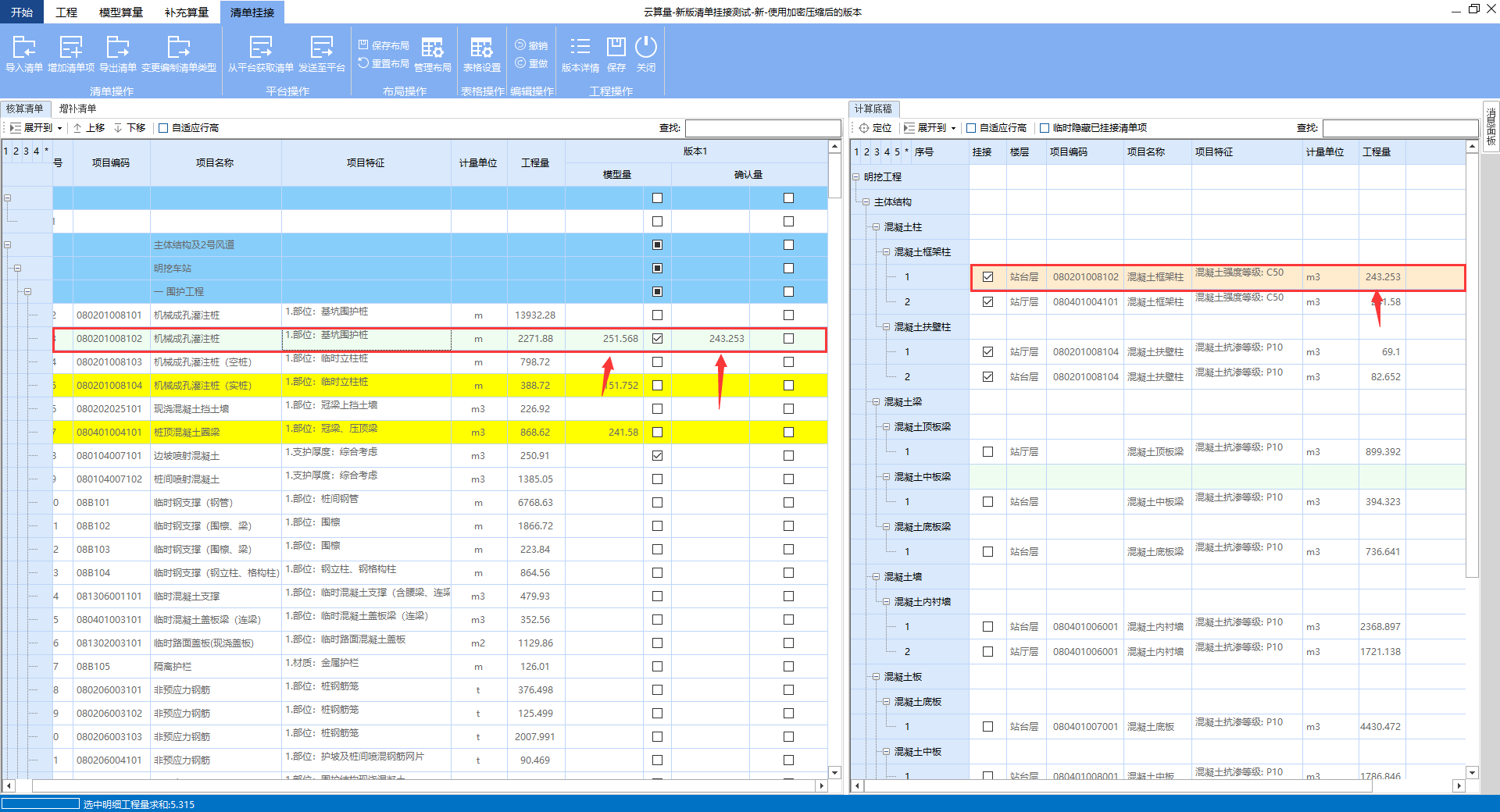Click the left table vertical scrollbar down arrow
Viewport: 1500px width, 812px height.
tap(834, 772)
